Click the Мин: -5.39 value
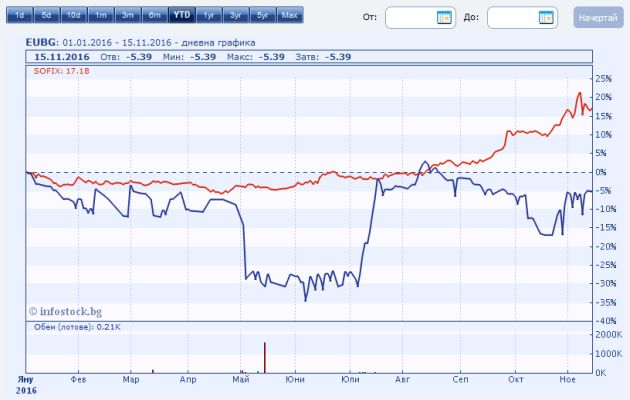The width and height of the screenshot is (630, 400). click(x=189, y=57)
